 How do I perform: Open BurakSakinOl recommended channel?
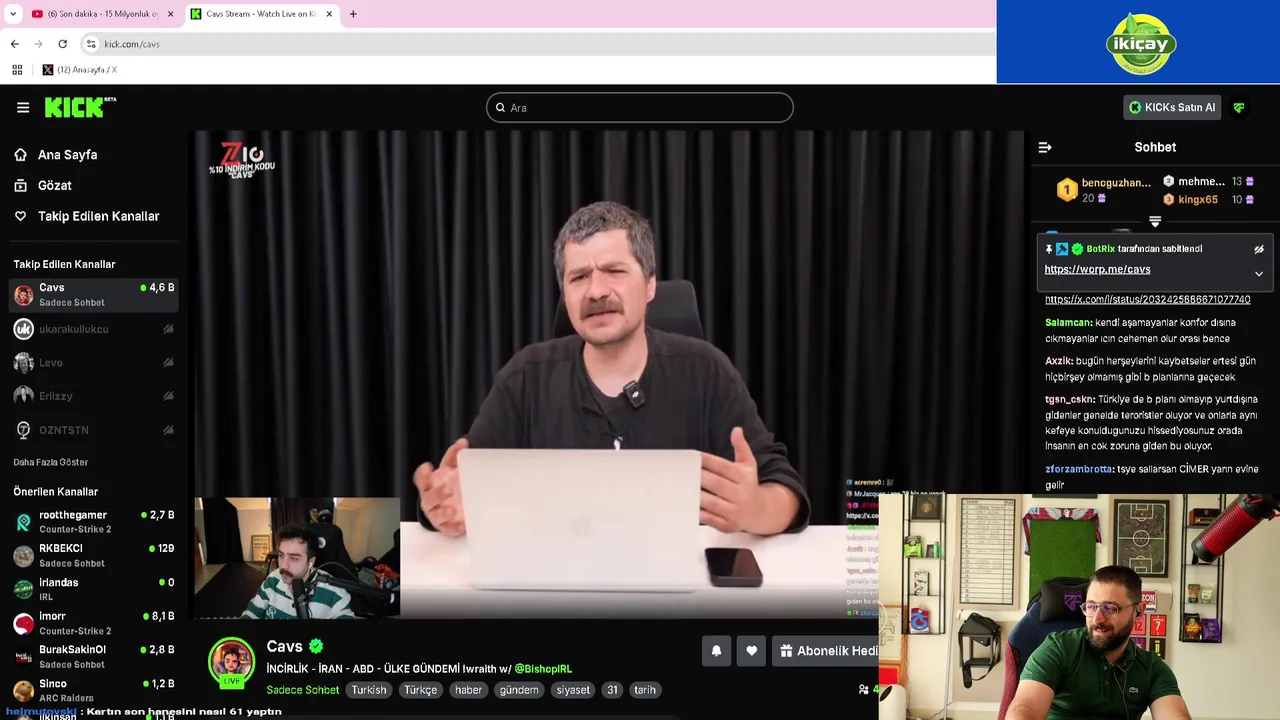(94, 656)
